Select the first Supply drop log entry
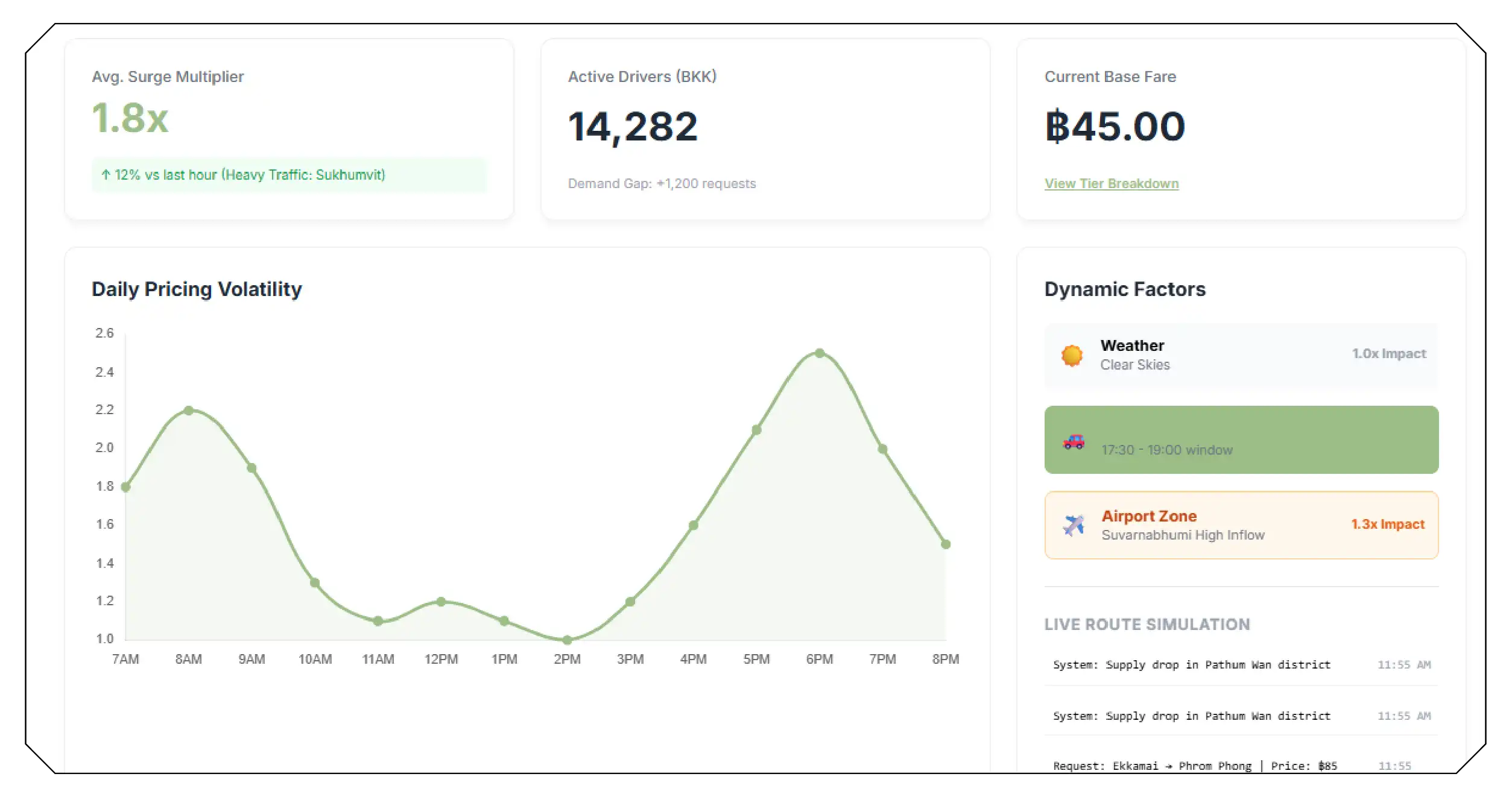 click(x=1192, y=664)
